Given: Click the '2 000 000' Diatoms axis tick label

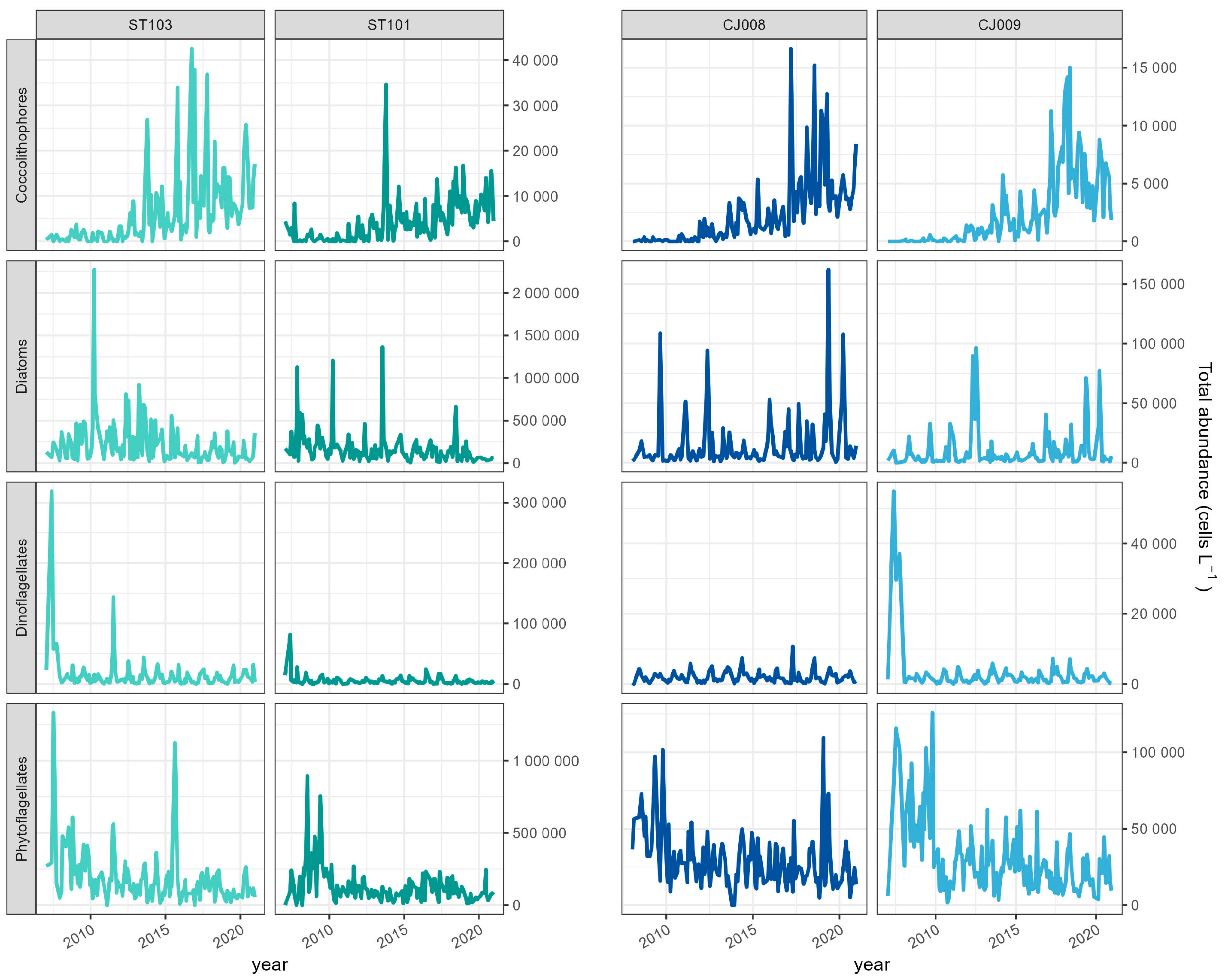Looking at the screenshot, I should [545, 294].
